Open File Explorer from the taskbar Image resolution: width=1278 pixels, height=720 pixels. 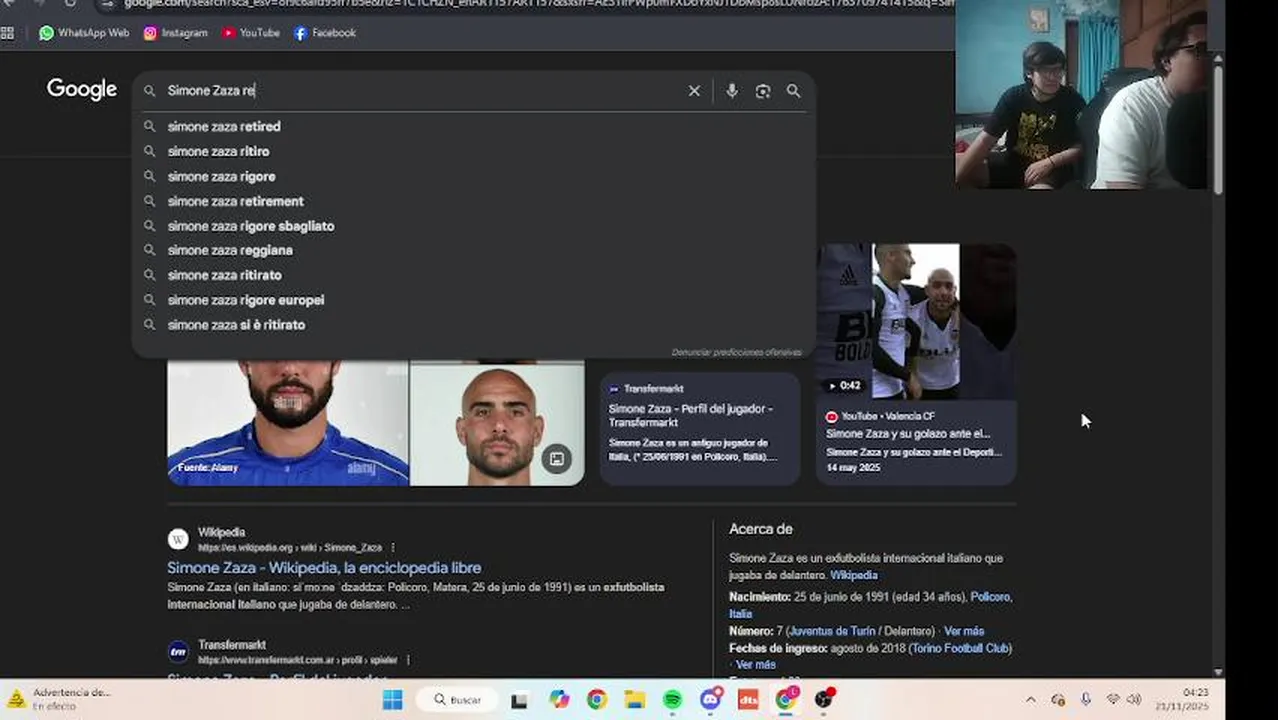634,700
